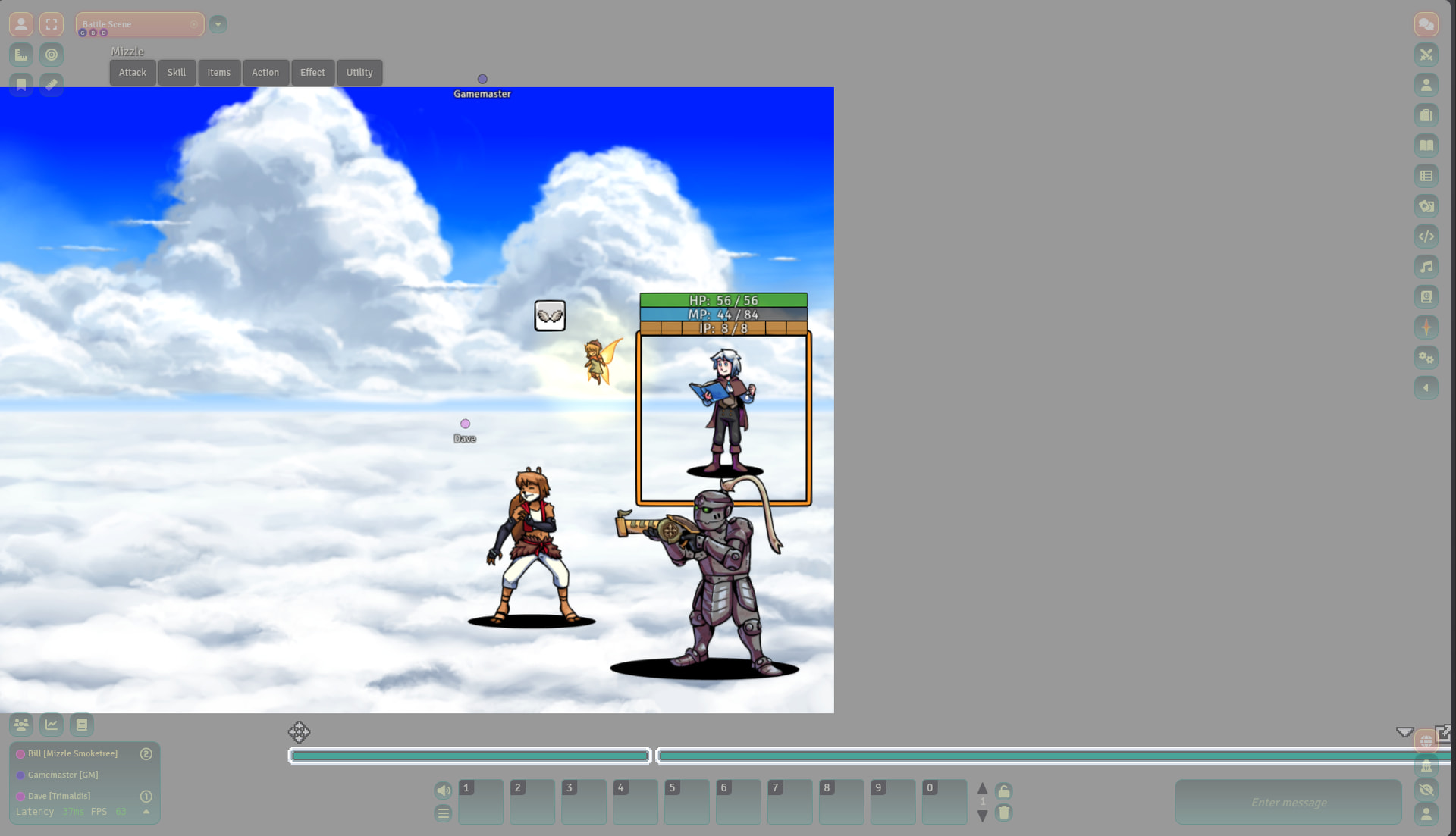Click the Enter message chat input
Screen dimensions: 1456x836
click(1288, 802)
